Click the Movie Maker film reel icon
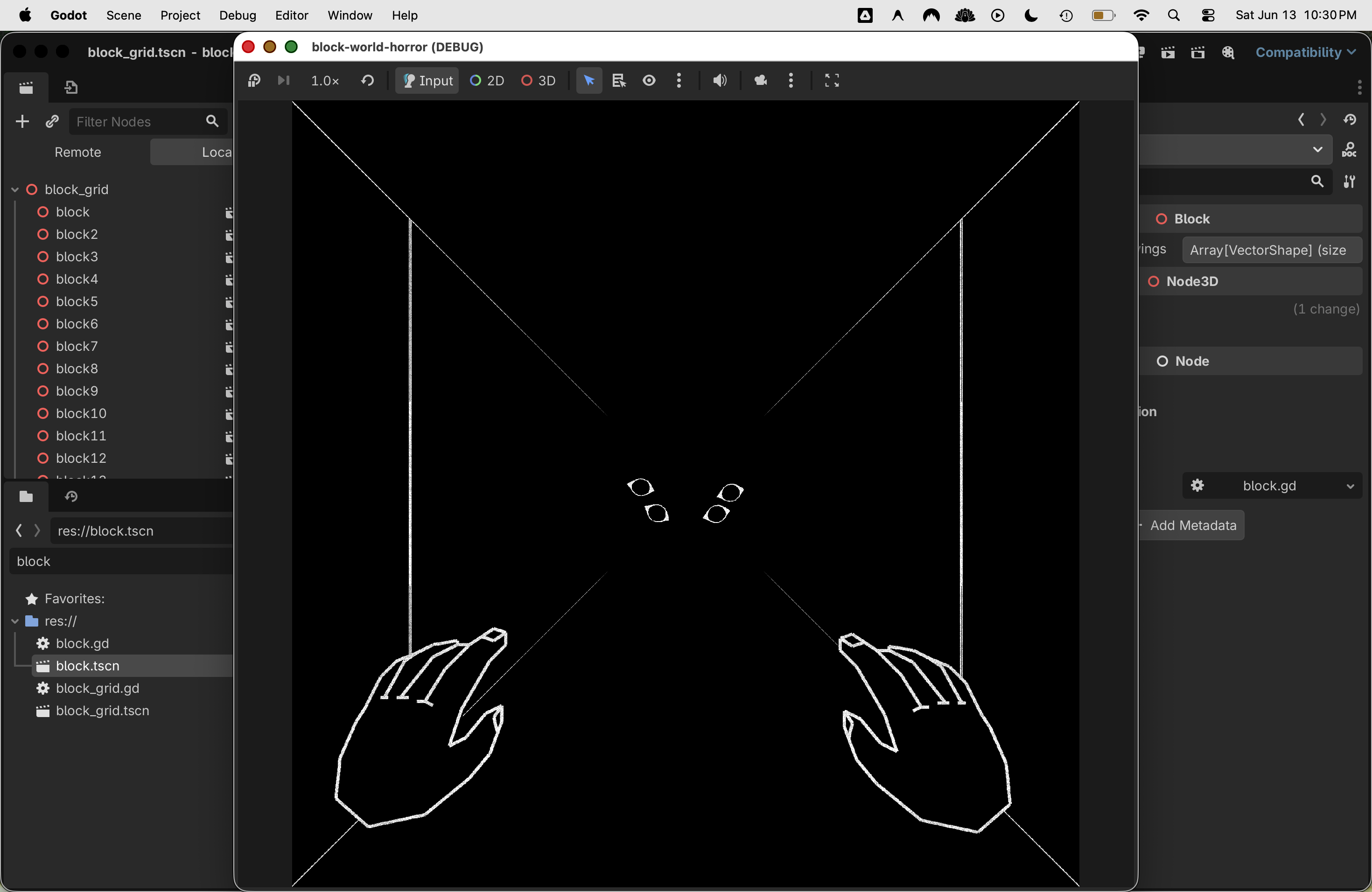Image resolution: width=1372 pixels, height=892 pixels. point(1228,52)
